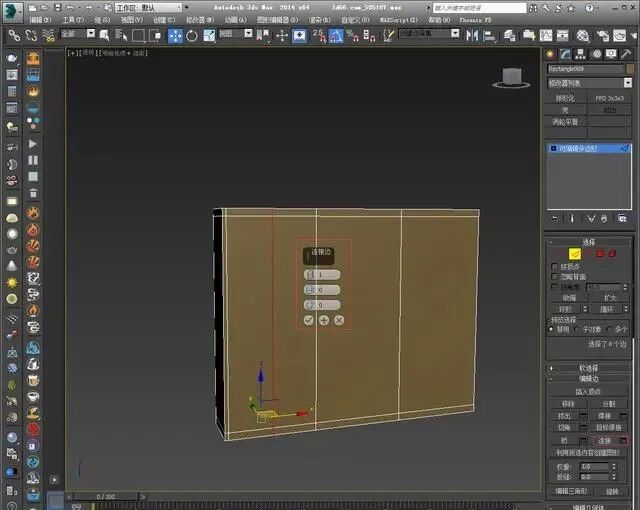
Task: Open the 创建(C) menu
Action: (164, 20)
